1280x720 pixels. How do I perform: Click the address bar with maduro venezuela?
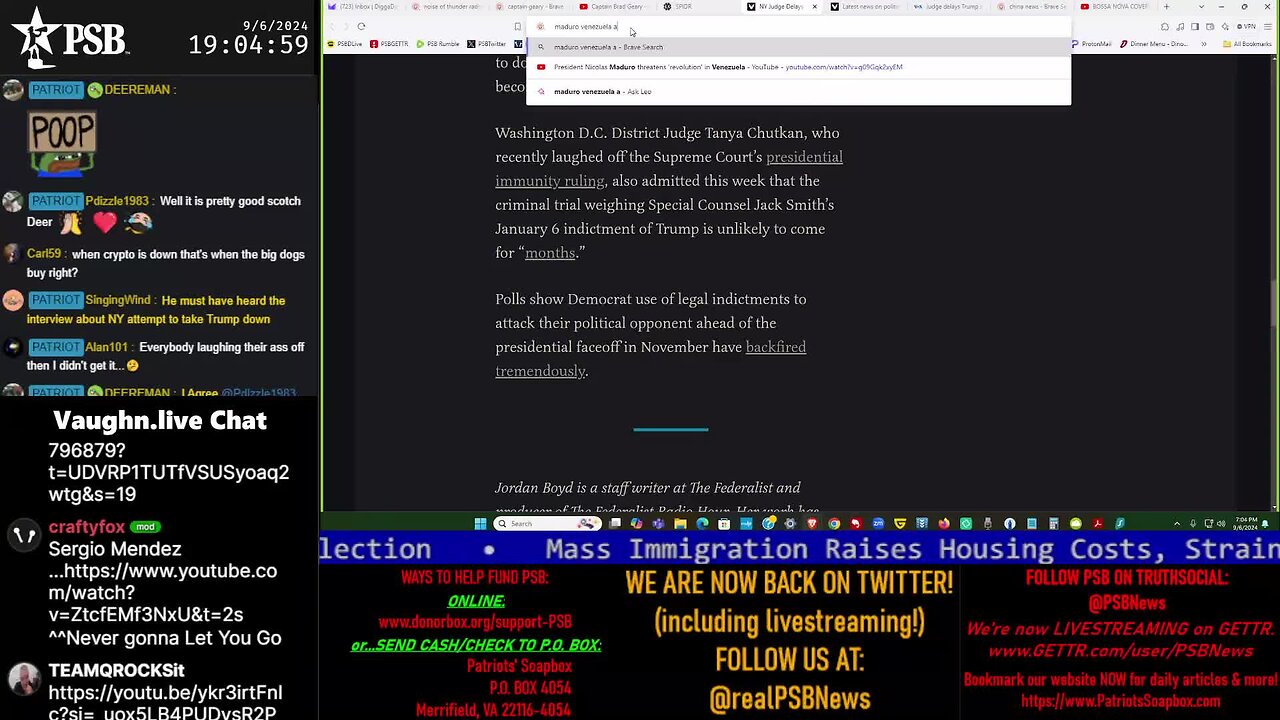[x=798, y=27]
